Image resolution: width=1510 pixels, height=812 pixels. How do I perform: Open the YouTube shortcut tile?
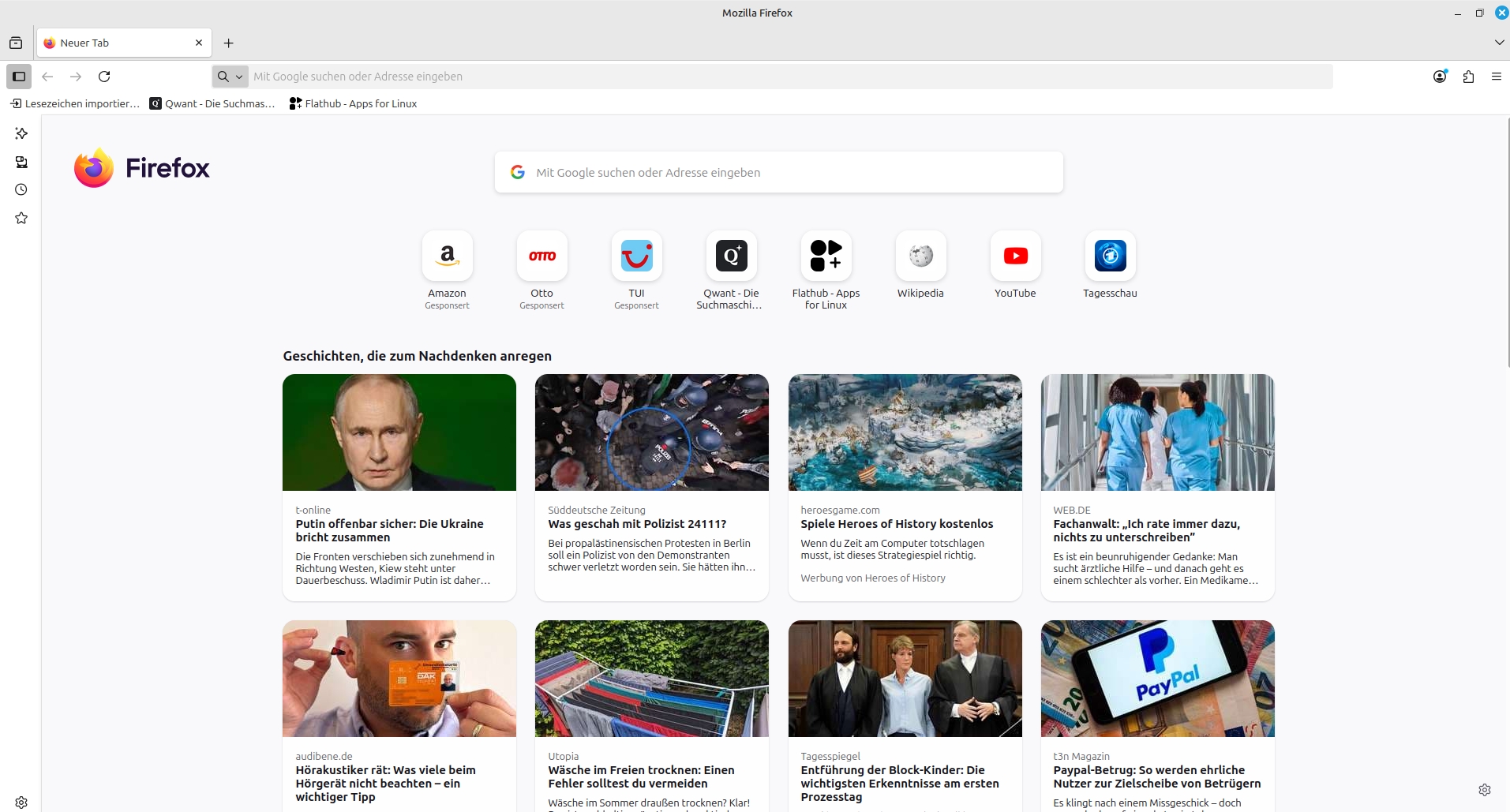click(x=1015, y=265)
